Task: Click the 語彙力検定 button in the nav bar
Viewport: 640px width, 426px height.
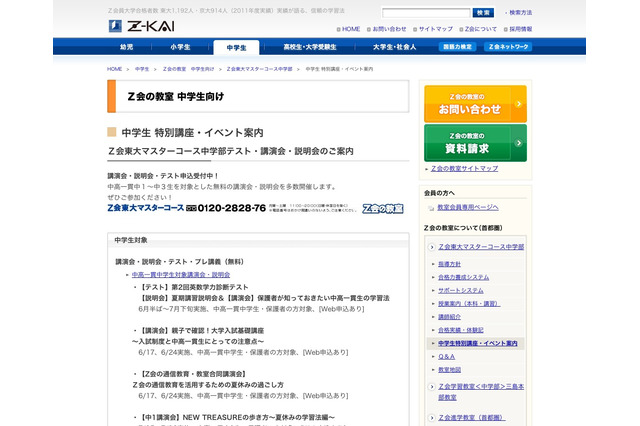Action: 457,47
